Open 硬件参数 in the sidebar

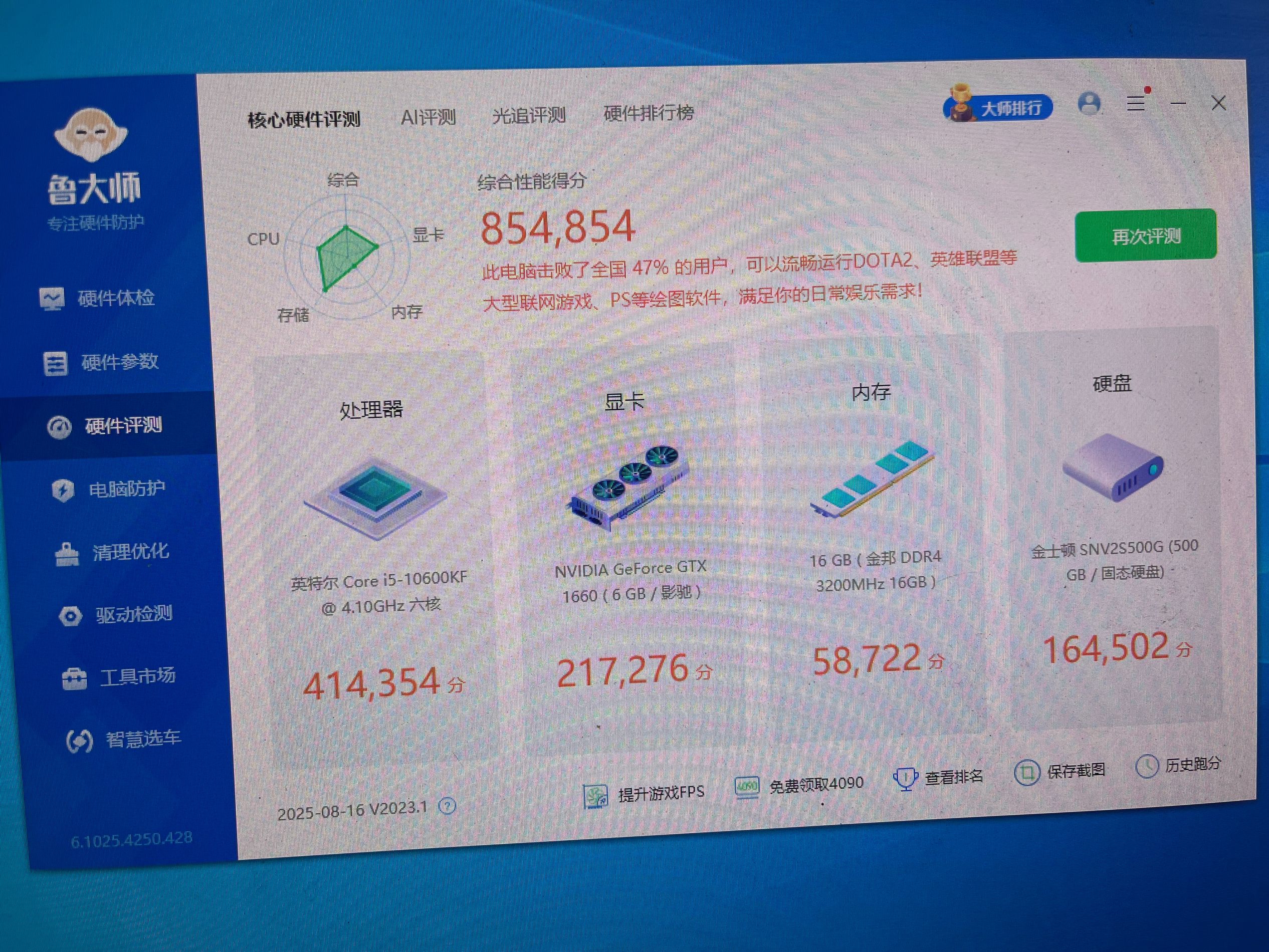coord(101,362)
